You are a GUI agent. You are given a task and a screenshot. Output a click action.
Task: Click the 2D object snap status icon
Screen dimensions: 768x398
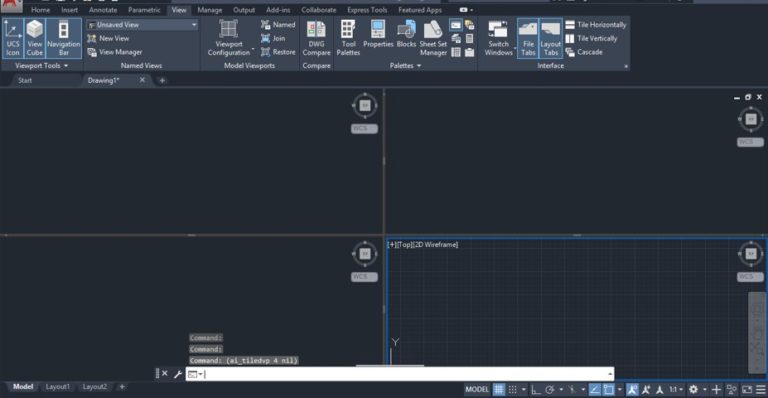pos(608,389)
